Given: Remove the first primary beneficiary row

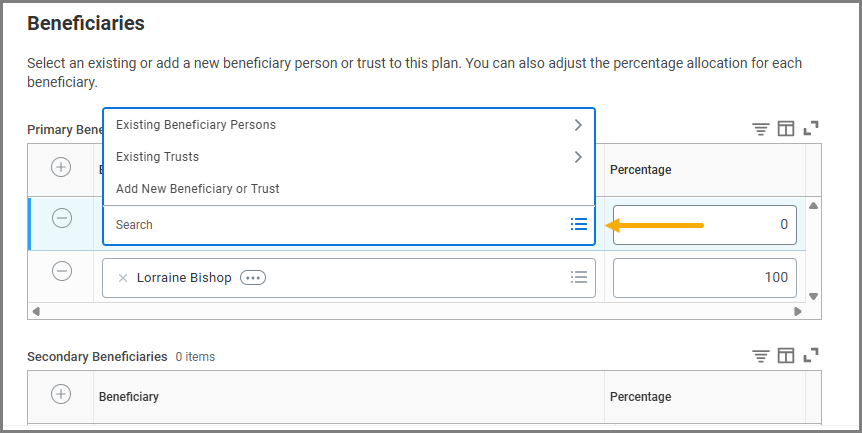Looking at the screenshot, I should coord(61,218).
